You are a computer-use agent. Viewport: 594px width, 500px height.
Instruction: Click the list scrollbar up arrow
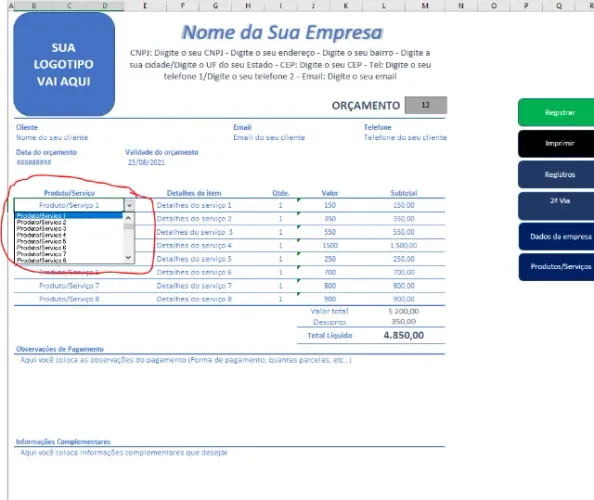tap(128, 218)
